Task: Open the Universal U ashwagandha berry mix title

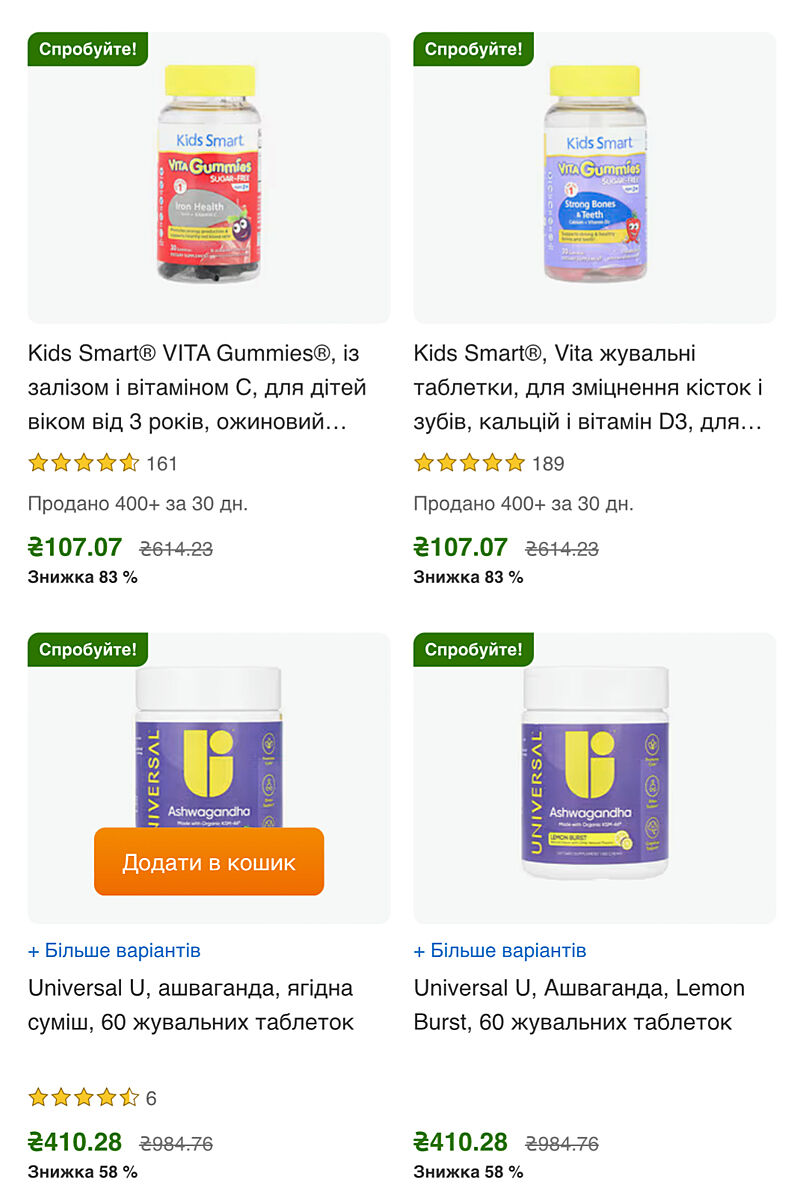Action: [191, 1005]
